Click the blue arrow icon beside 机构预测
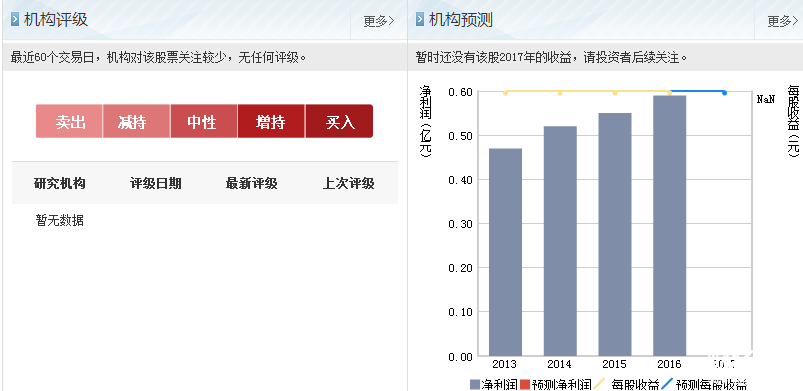 [420, 20]
